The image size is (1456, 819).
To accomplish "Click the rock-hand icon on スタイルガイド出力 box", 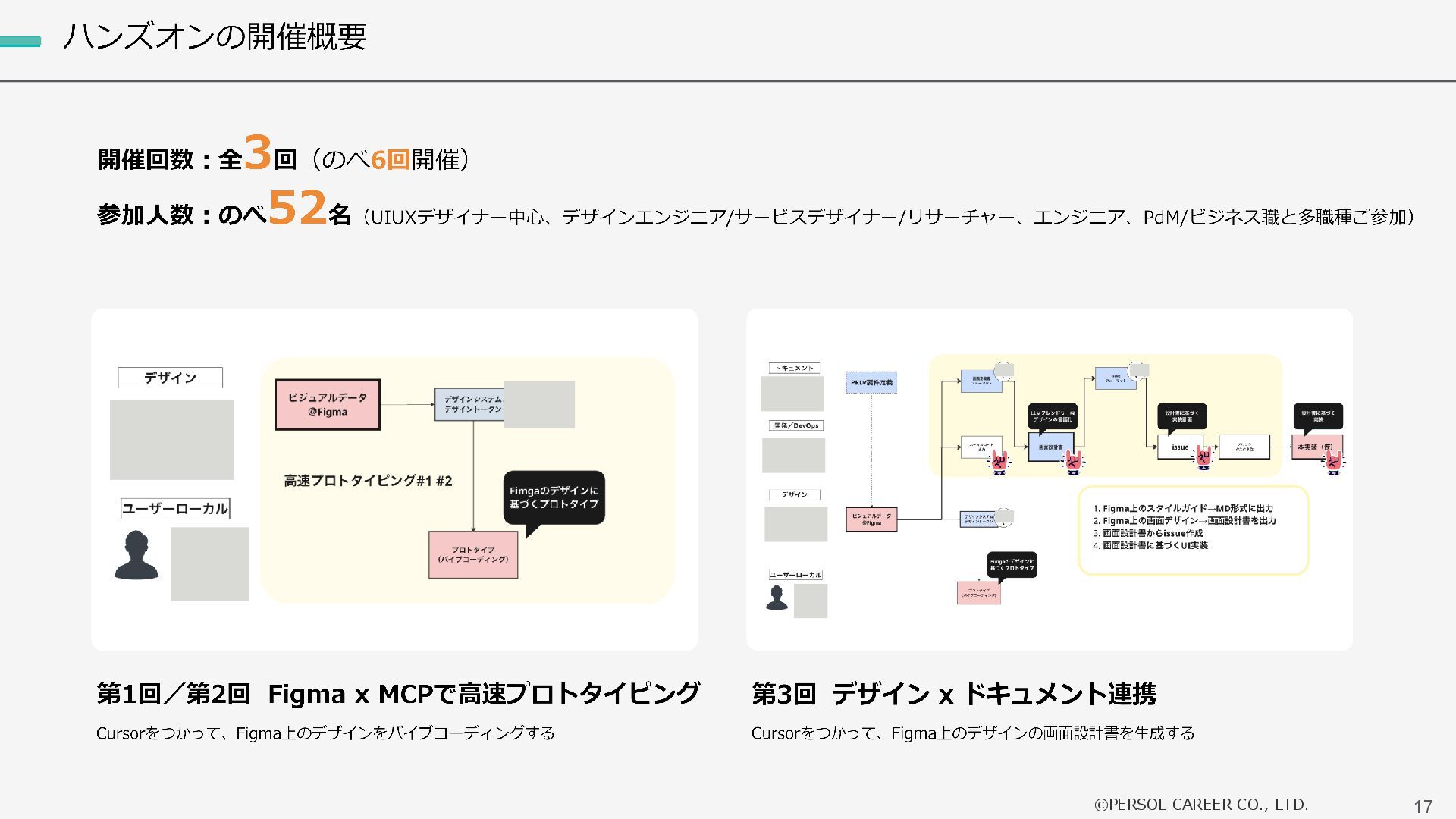I will click(x=999, y=462).
